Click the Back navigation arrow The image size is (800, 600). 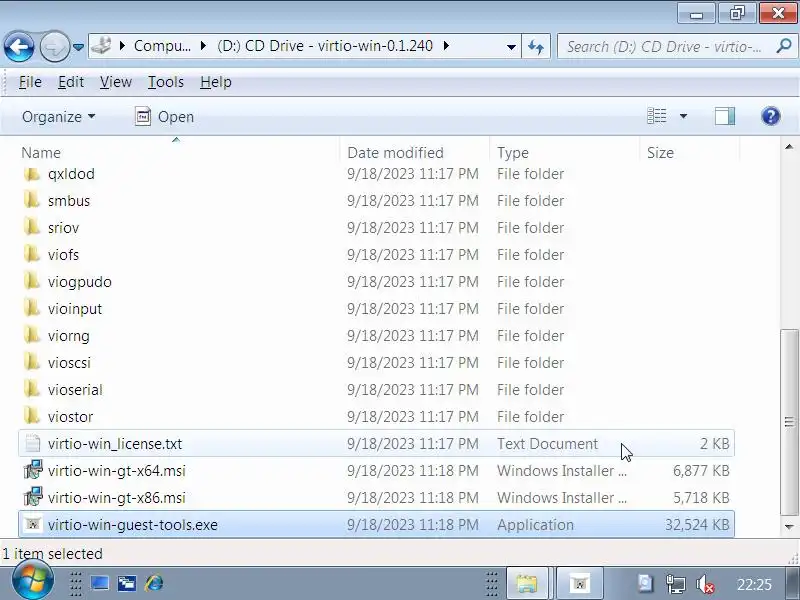19,47
